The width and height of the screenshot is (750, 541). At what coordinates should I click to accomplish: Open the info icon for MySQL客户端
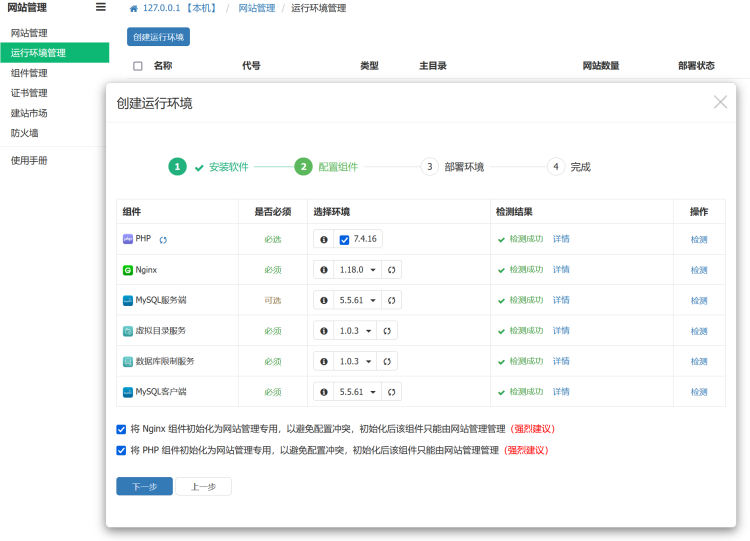[324, 392]
